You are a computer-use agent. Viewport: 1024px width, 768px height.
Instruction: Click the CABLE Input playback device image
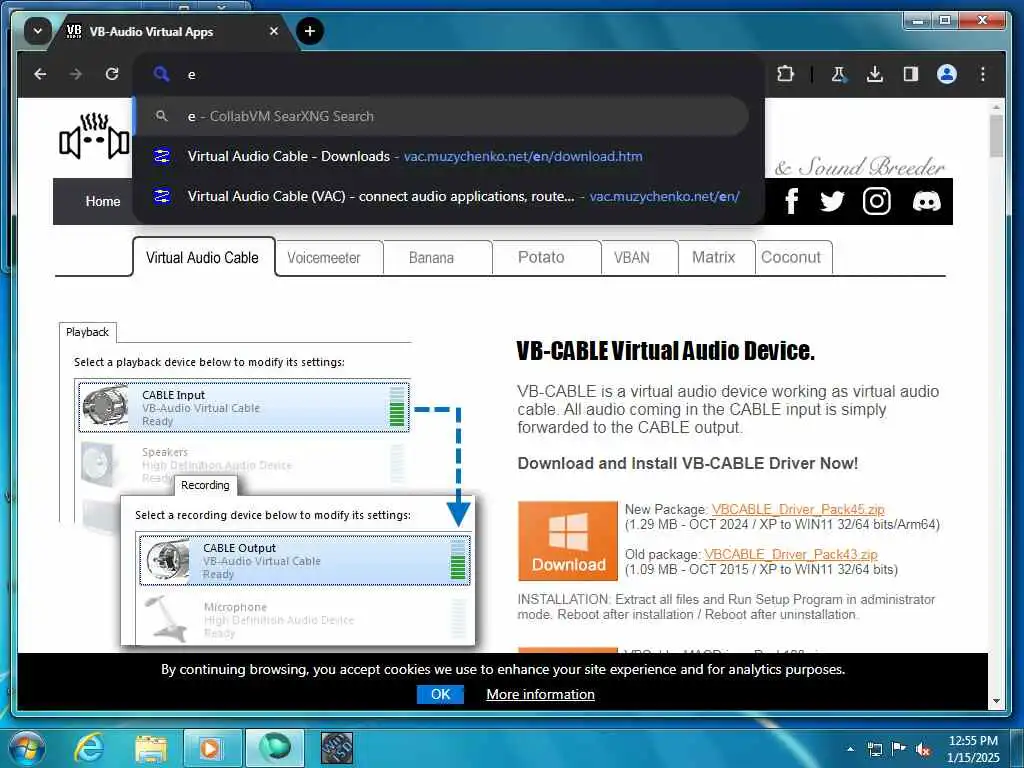click(x=105, y=406)
